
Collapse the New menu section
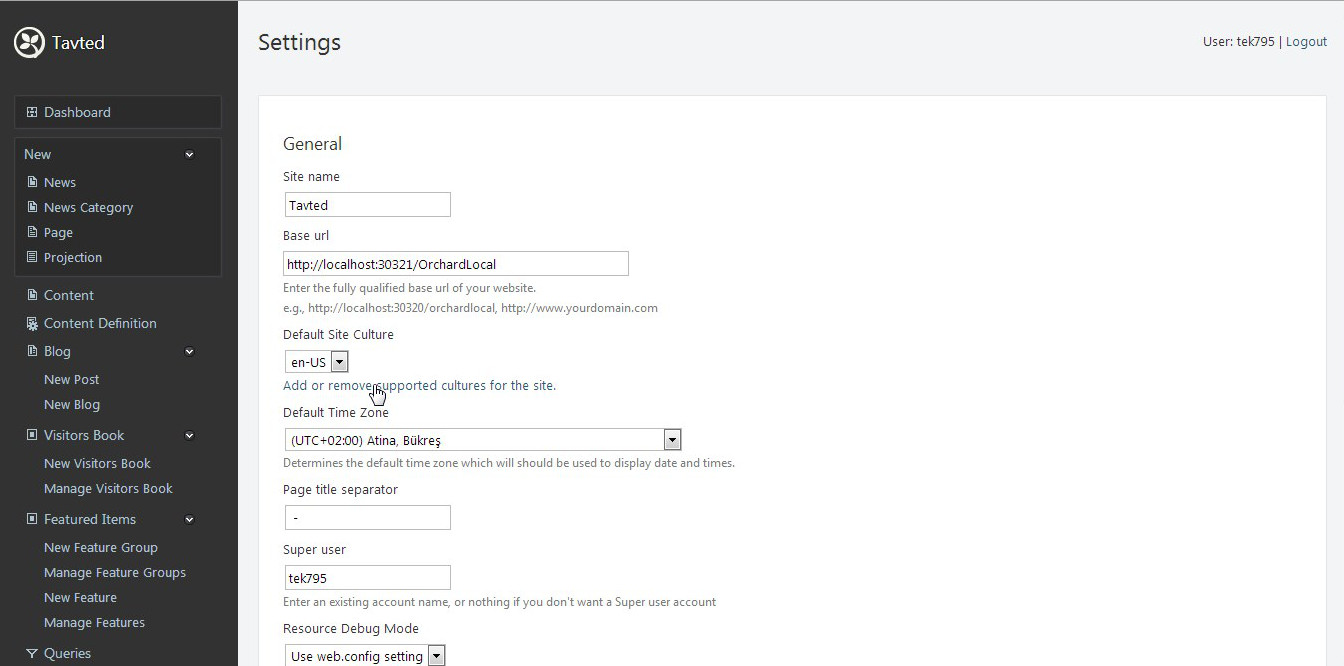point(189,154)
